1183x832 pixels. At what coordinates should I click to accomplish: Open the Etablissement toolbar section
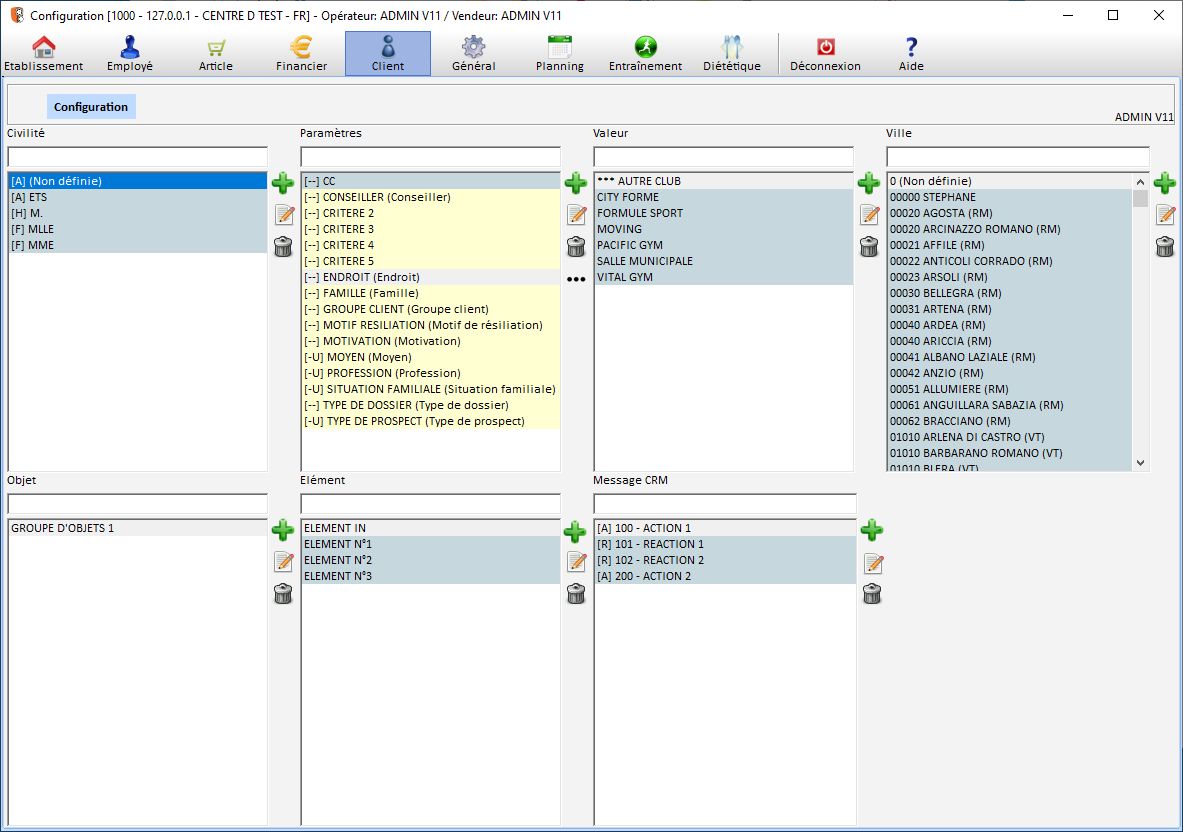[x=43, y=54]
